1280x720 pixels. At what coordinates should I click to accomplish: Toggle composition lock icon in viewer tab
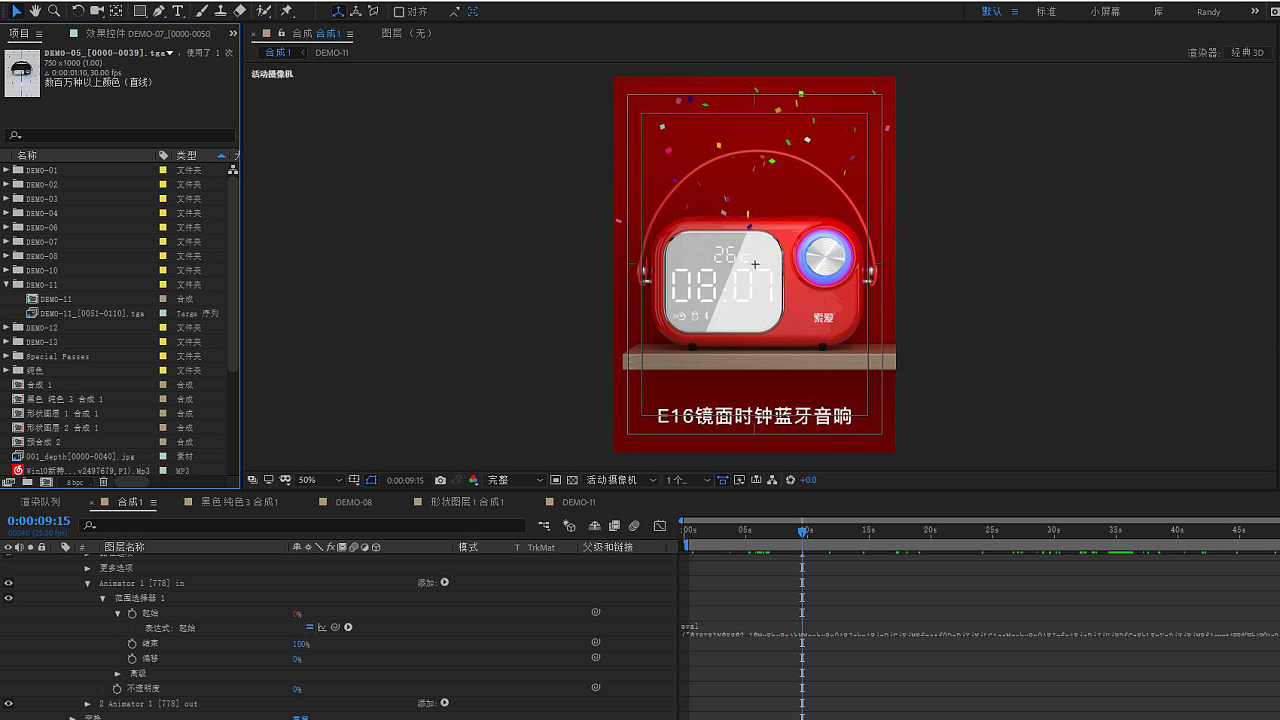282,33
